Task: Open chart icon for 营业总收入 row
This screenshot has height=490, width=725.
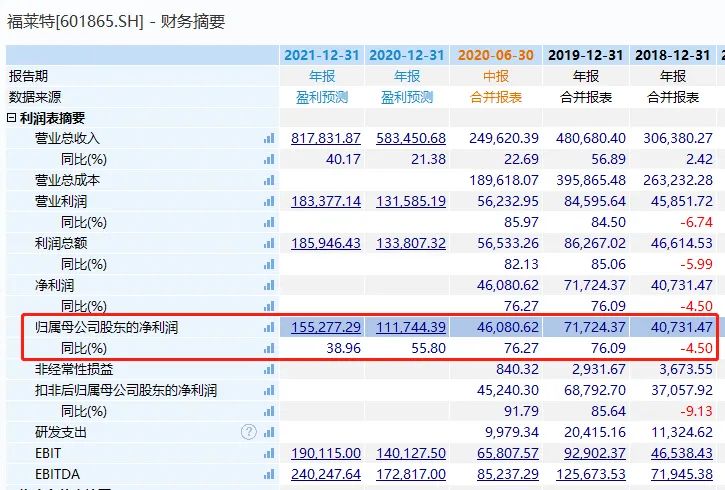Action: pyautogui.click(x=269, y=138)
